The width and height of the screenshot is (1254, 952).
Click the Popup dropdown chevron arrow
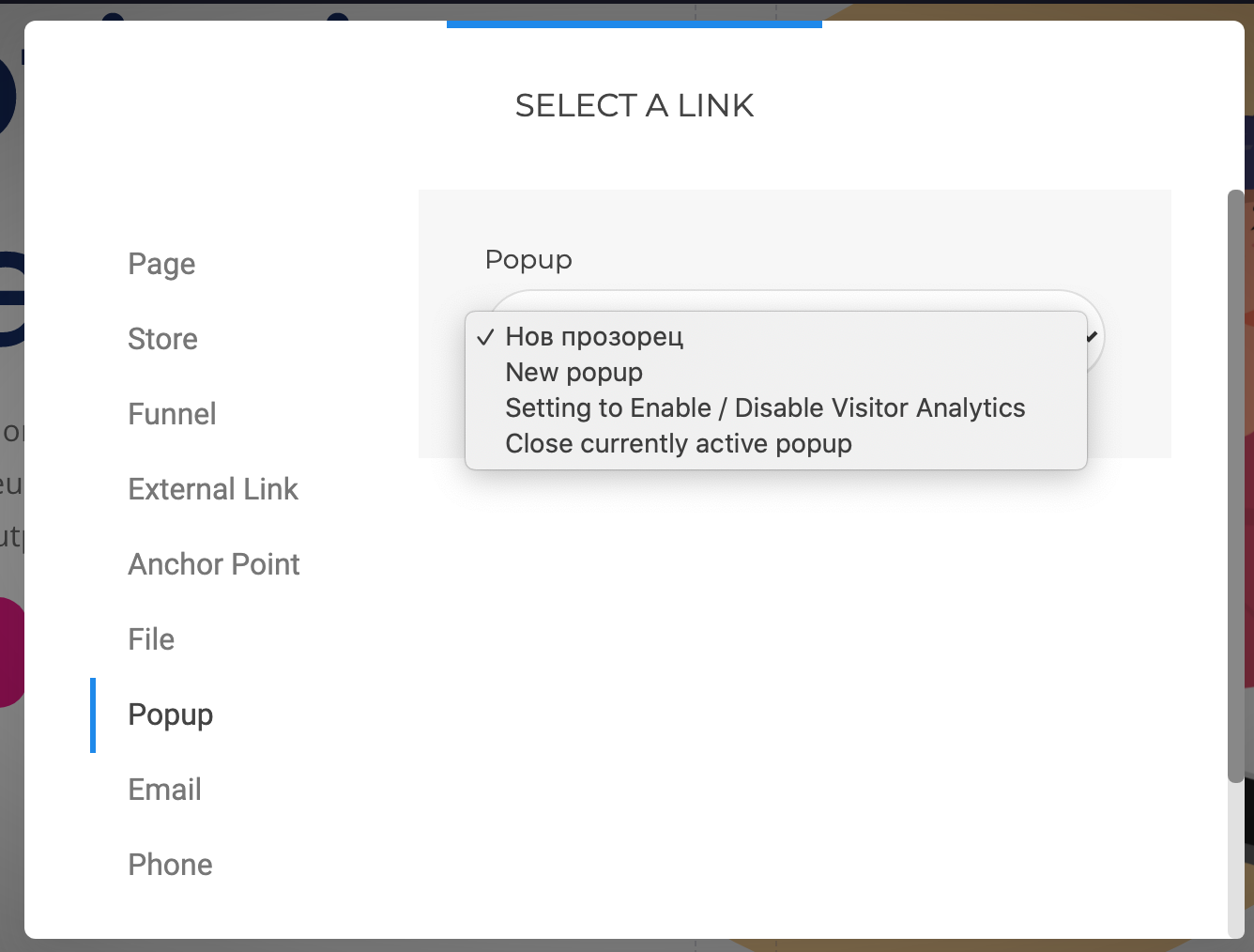click(1093, 335)
